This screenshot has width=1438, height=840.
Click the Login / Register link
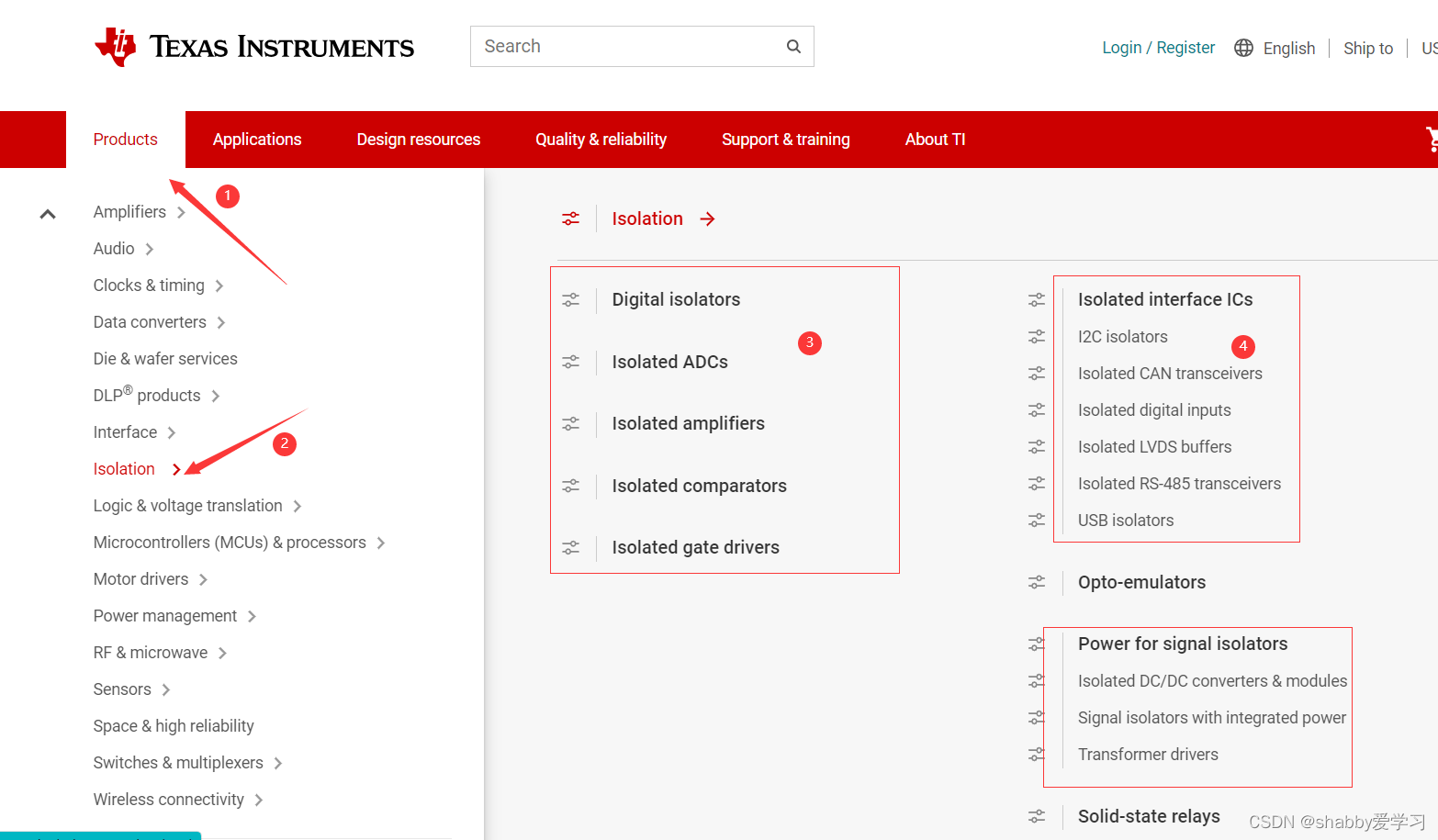click(x=1159, y=48)
